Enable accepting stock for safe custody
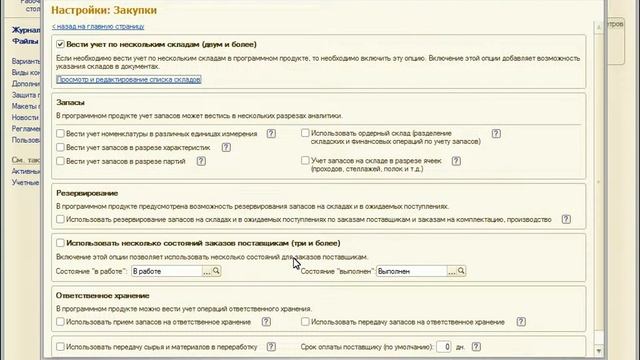Image resolution: width=640 pixels, height=360 pixels. (x=60, y=322)
